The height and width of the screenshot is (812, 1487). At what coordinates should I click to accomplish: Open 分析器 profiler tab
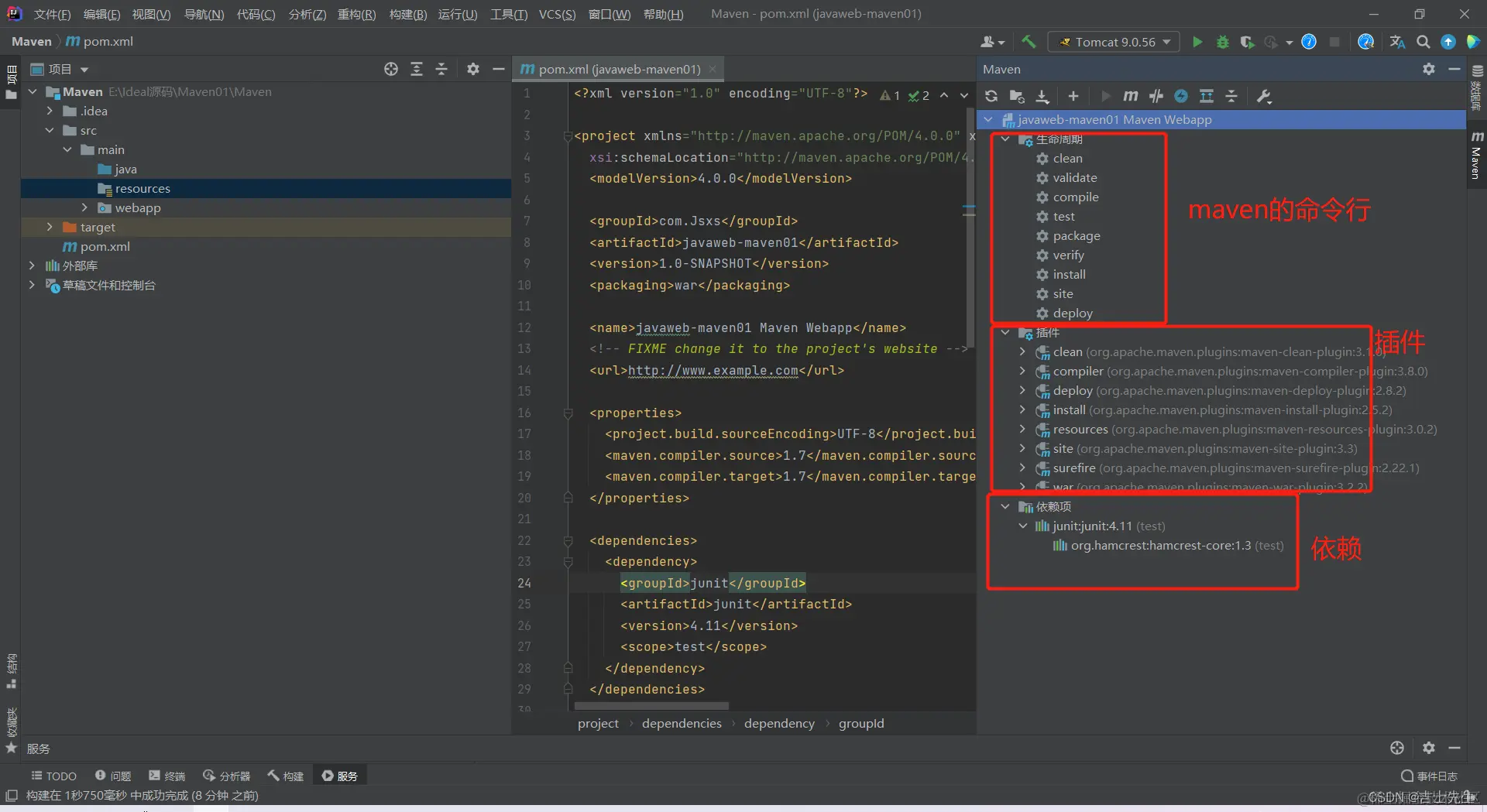226,776
